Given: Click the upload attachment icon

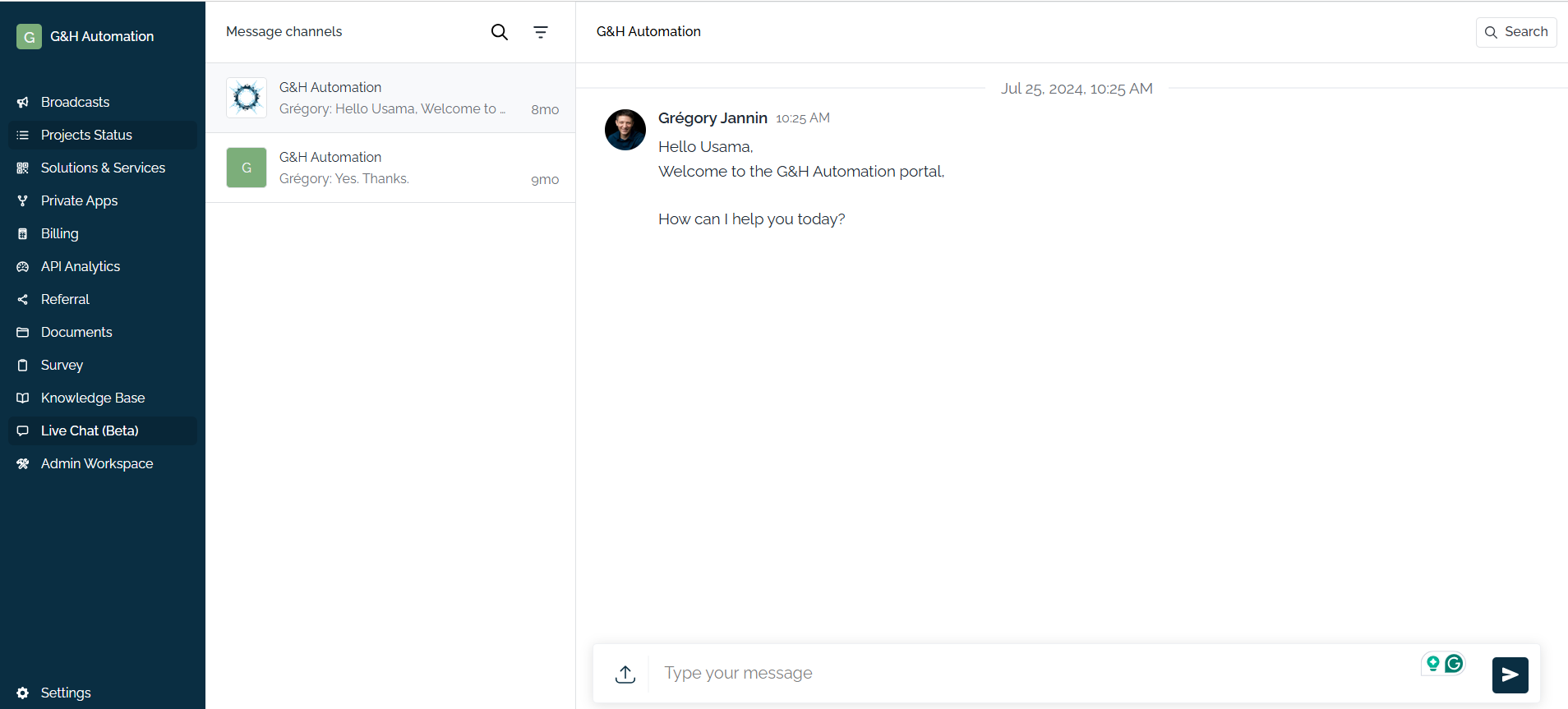Looking at the screenshot, I should (625, 674).
